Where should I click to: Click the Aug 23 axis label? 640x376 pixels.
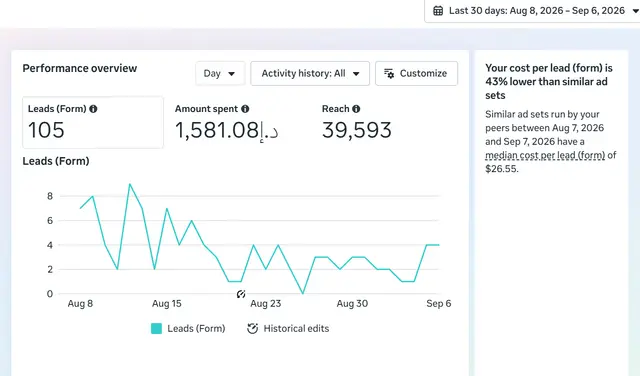click(266, 304)
